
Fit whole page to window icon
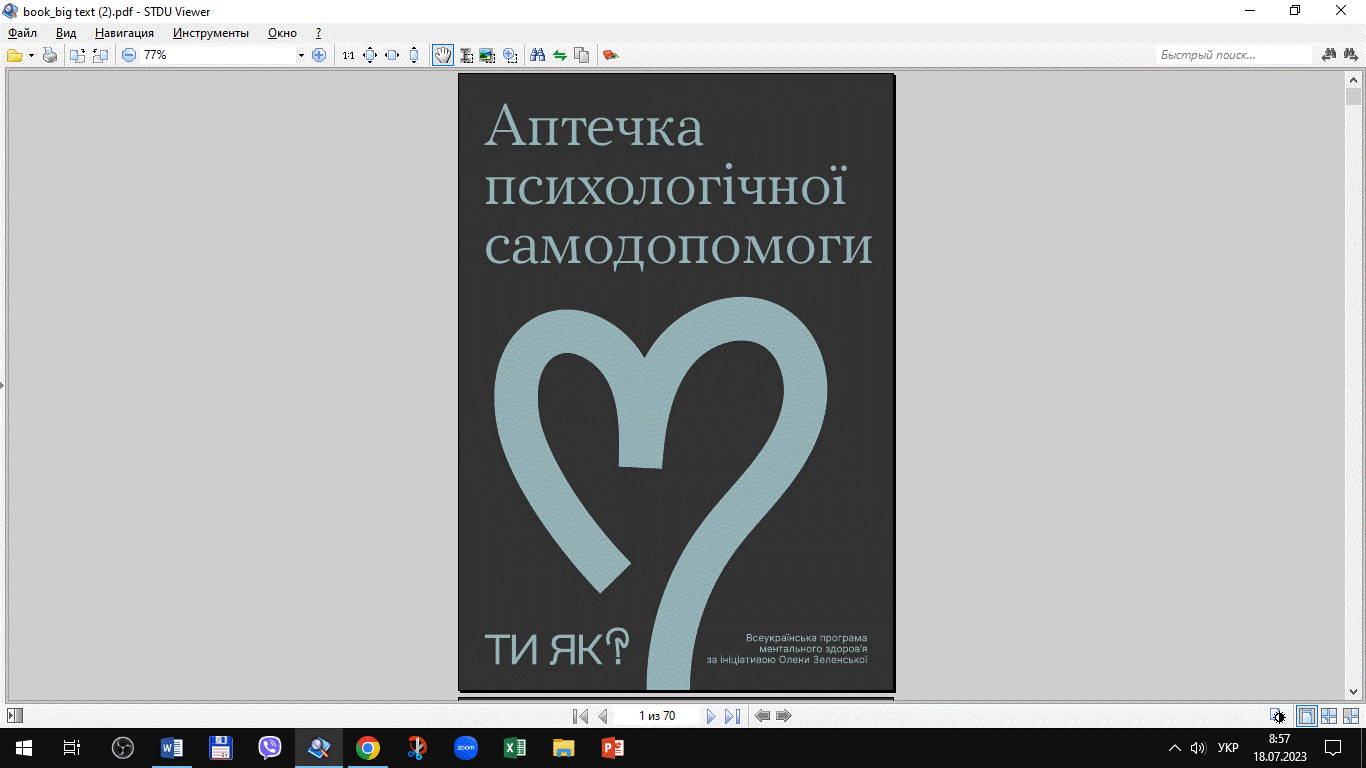click(370, 55)
